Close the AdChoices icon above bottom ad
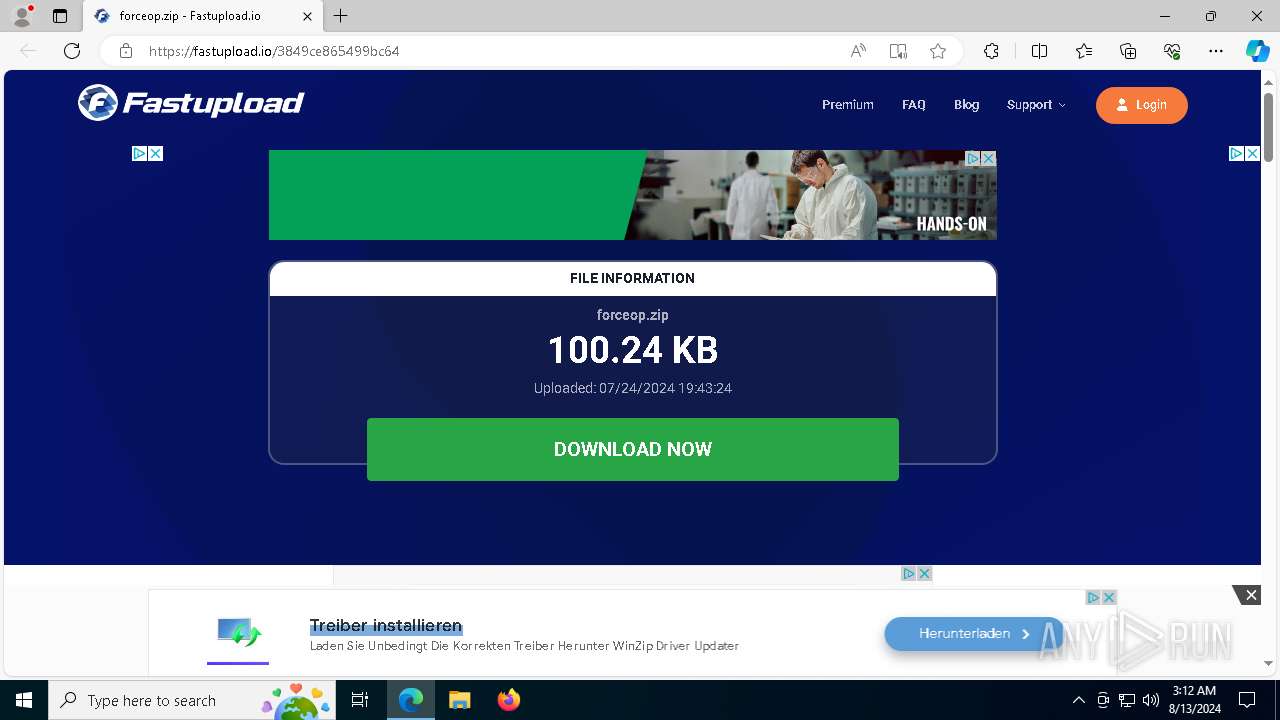Image resolution: width=1280 pixels, height=720 pixels. pos(924,574)
